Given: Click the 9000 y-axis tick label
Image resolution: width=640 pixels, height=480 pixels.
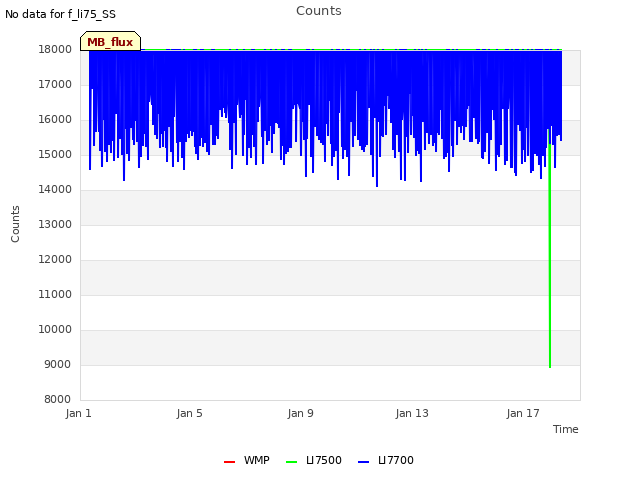Looking at the screenshot, I should point(58,364).
